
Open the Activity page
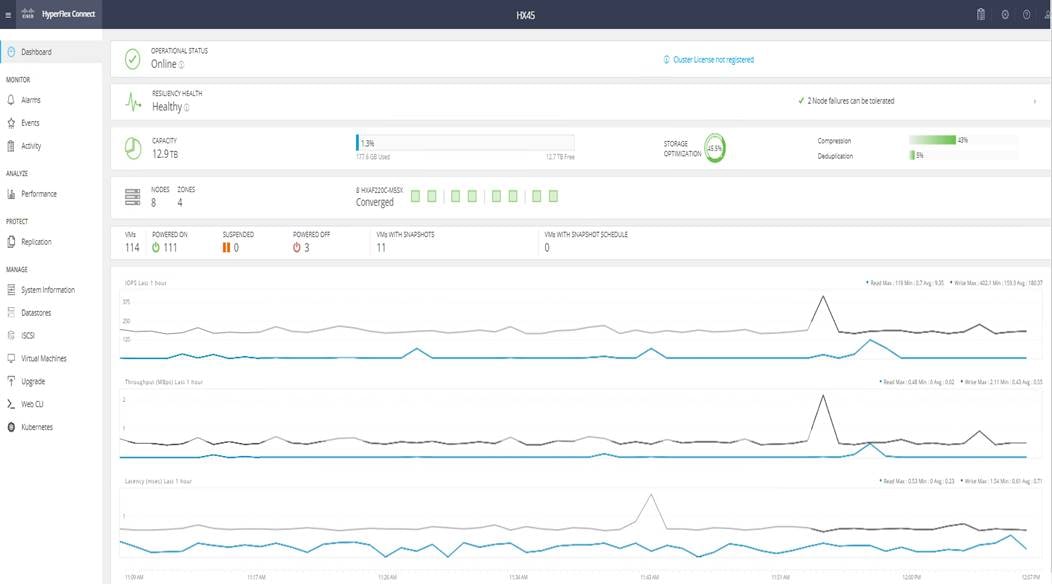pos(31,146)
